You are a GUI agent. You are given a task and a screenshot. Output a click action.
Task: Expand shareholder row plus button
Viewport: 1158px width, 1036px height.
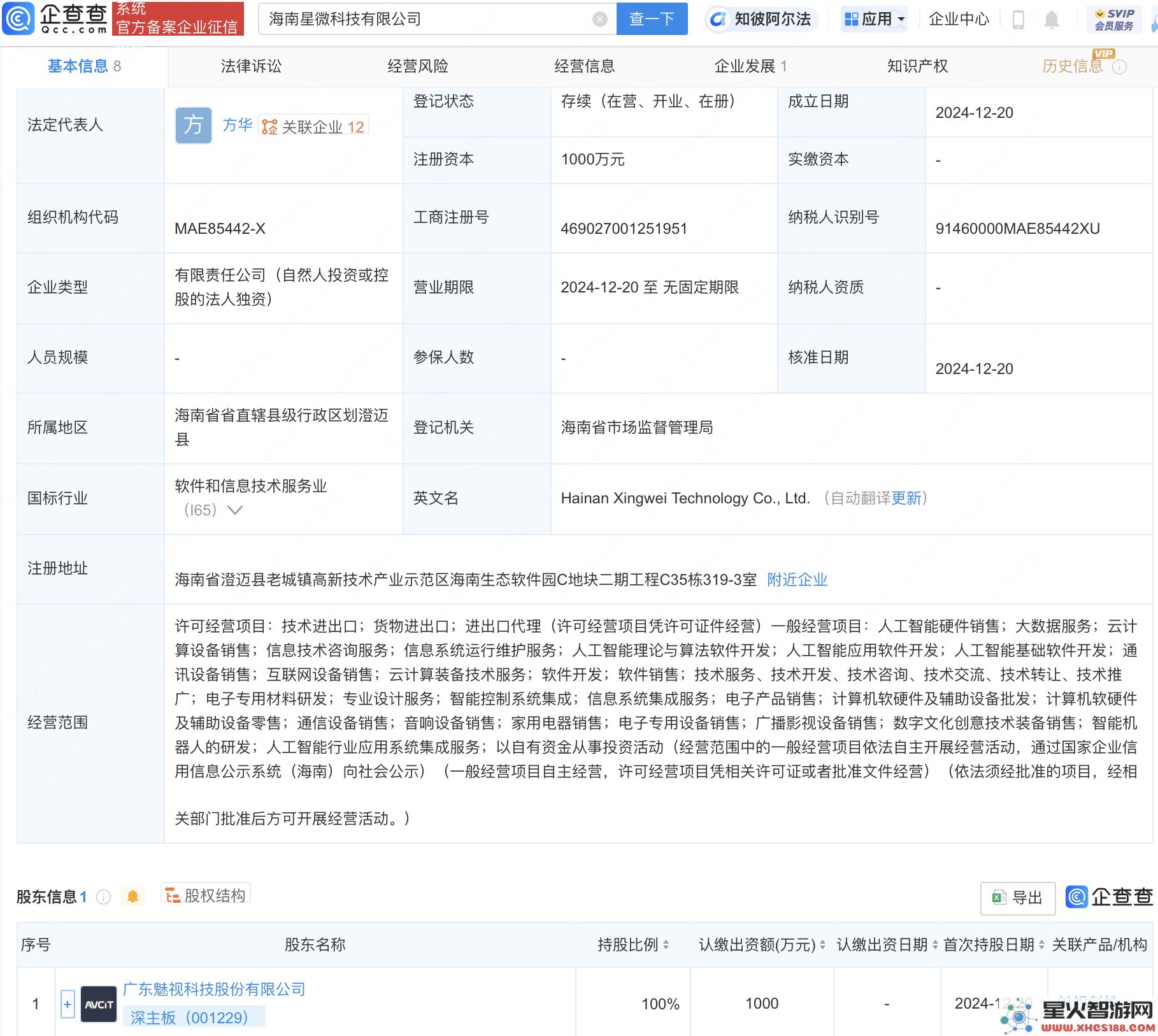pos(68,1004)
